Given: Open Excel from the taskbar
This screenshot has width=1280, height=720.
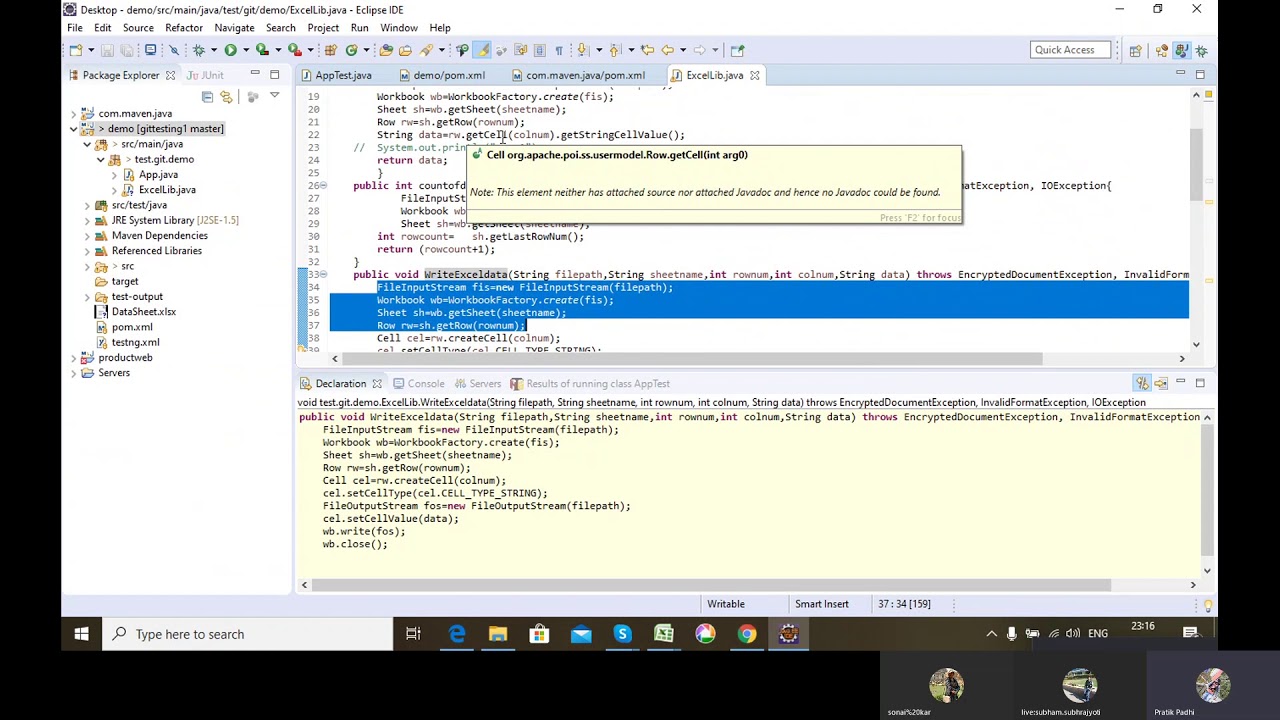Looking at the screenshot, I should pos(664,634).
